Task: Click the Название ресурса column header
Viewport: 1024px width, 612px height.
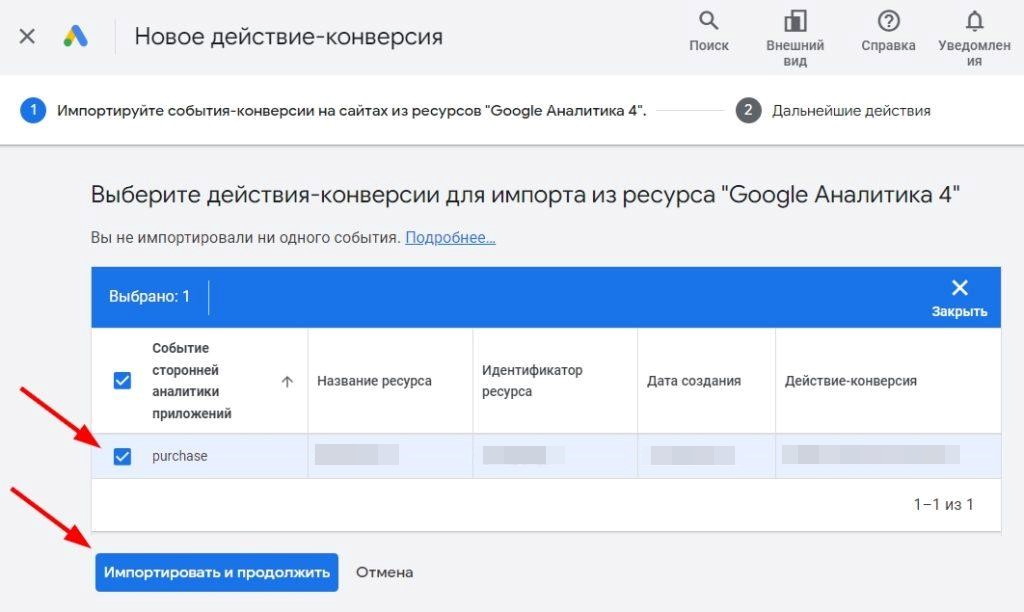Action: 374,381
